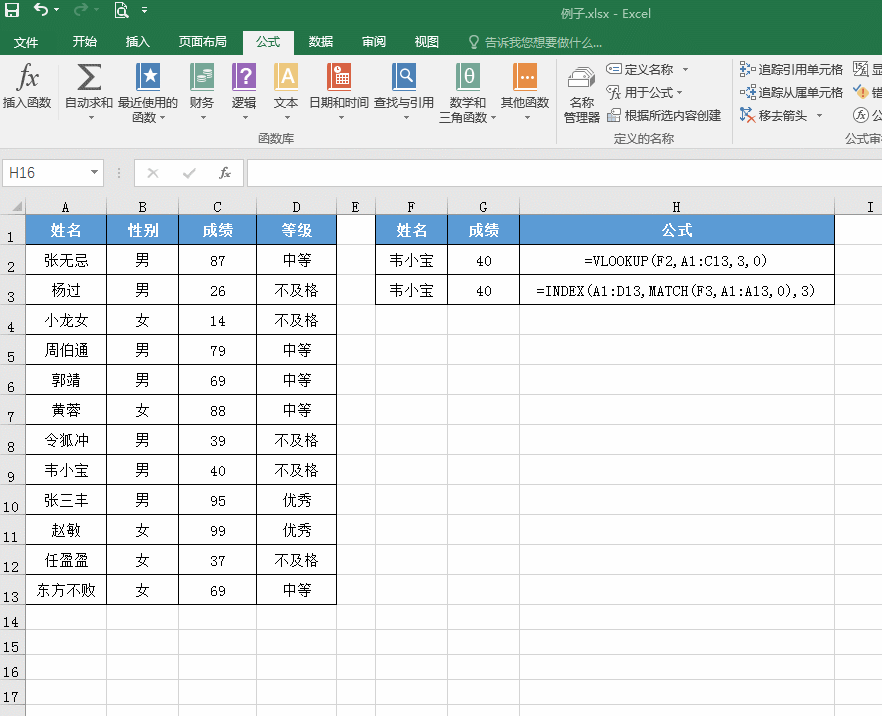Switch to the 页面布局 tab
The image size is (882, 716).
coord(202,42)
